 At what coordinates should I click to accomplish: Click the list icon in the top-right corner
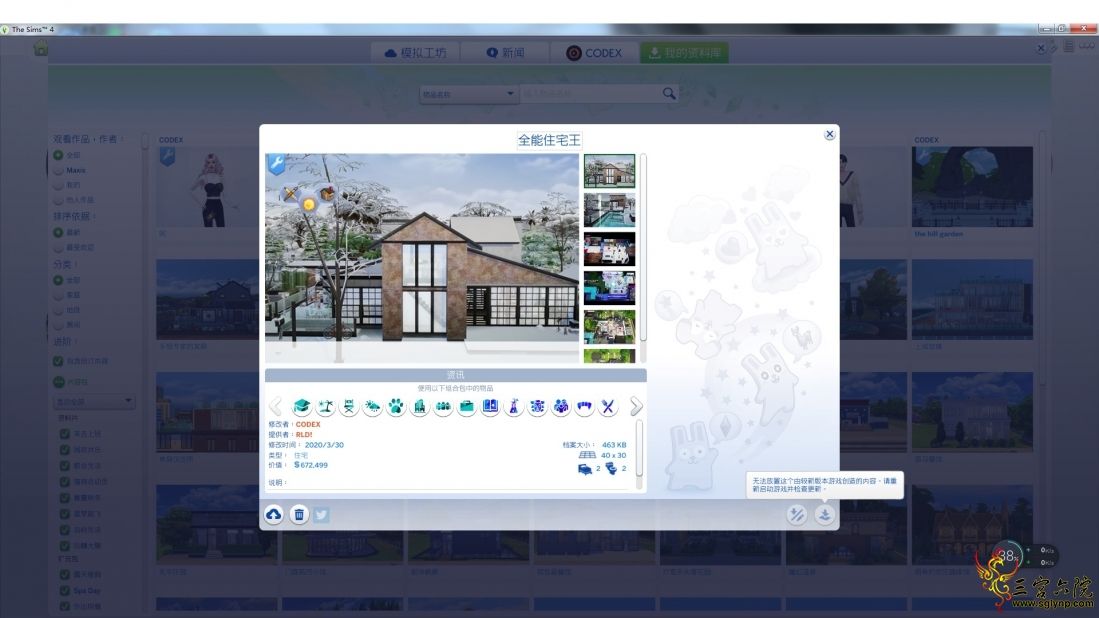[1068, 46]
